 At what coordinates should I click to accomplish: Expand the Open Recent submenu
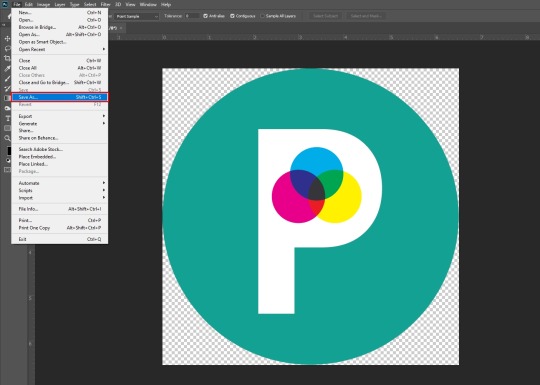[60, 49]
